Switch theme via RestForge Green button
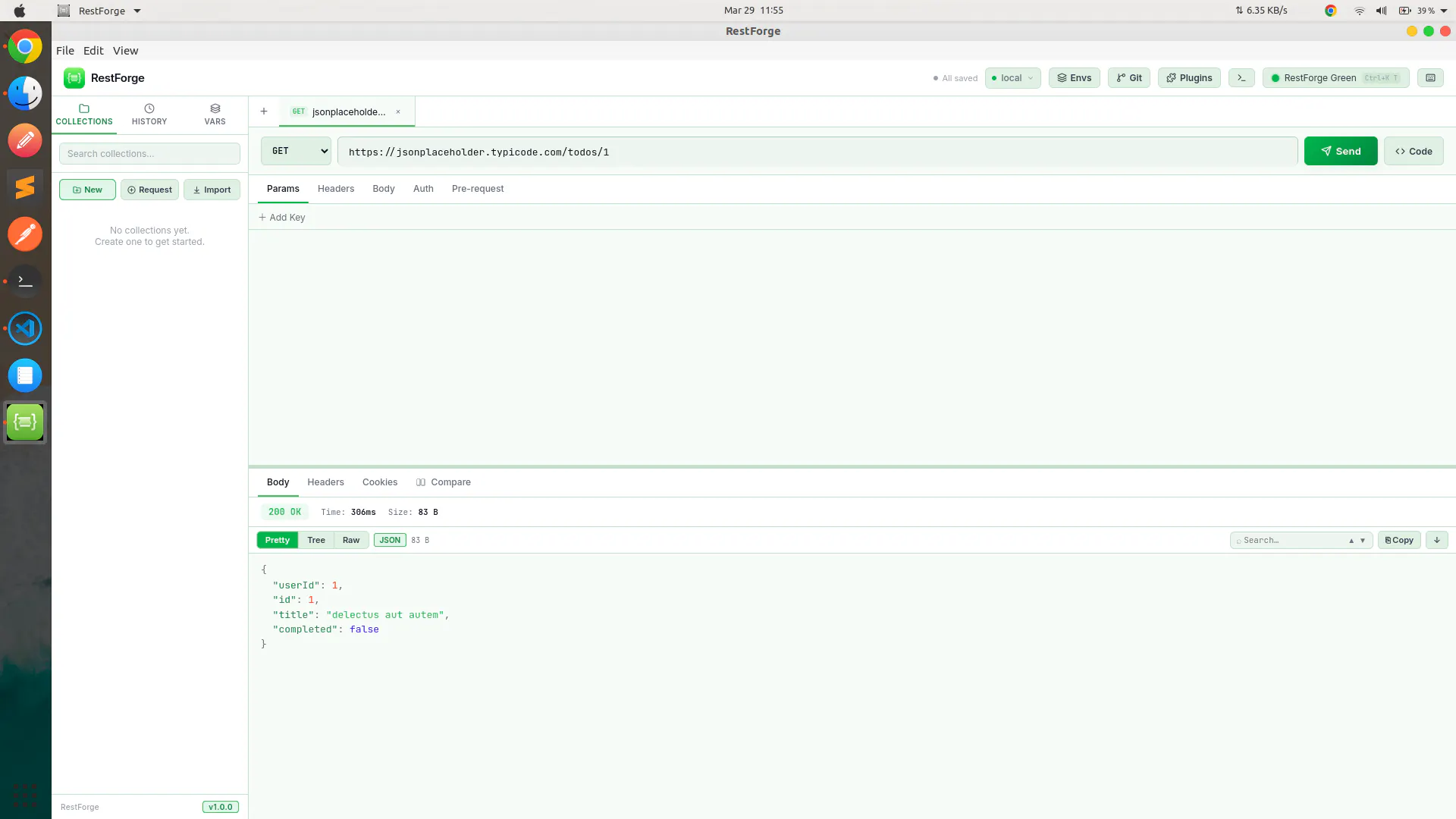The width and height of the screenshot is (1456, 819). (x=1336, y=78)
